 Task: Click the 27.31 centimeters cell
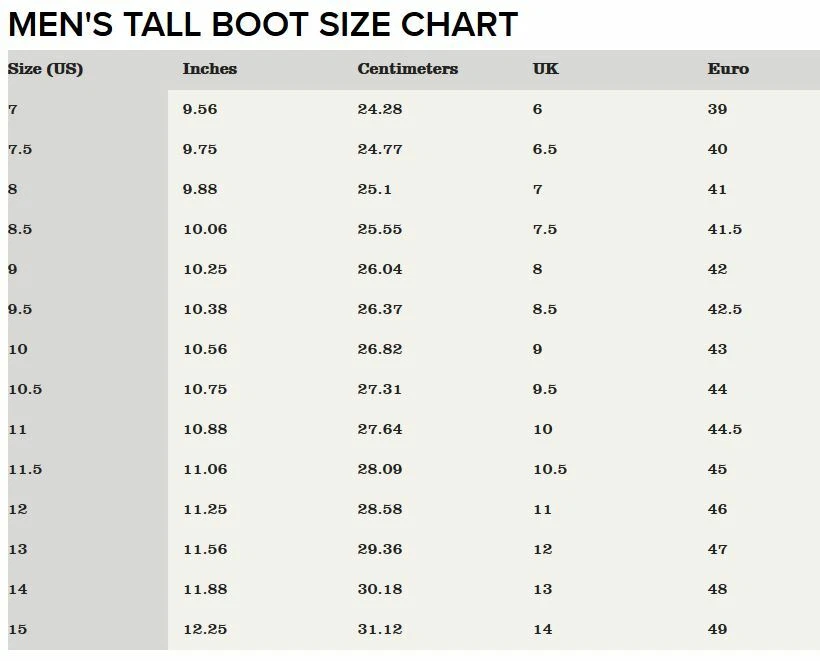coord(380,389)
